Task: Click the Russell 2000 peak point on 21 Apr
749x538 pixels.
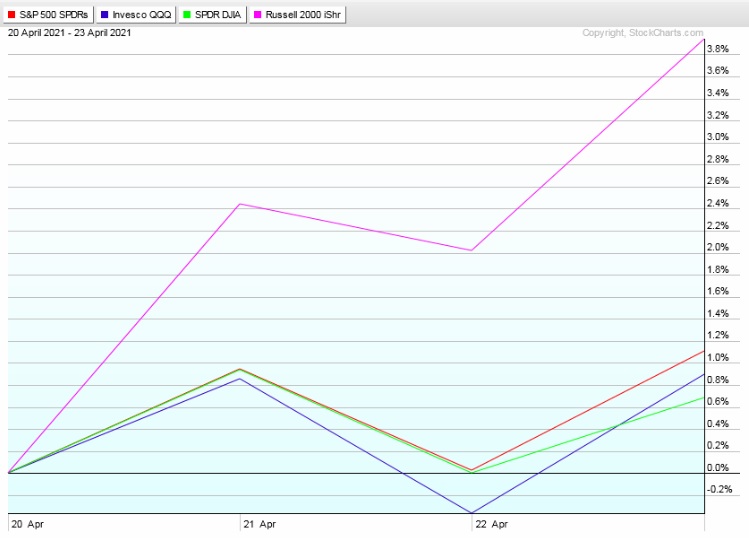Action: [x=240, y=204]
